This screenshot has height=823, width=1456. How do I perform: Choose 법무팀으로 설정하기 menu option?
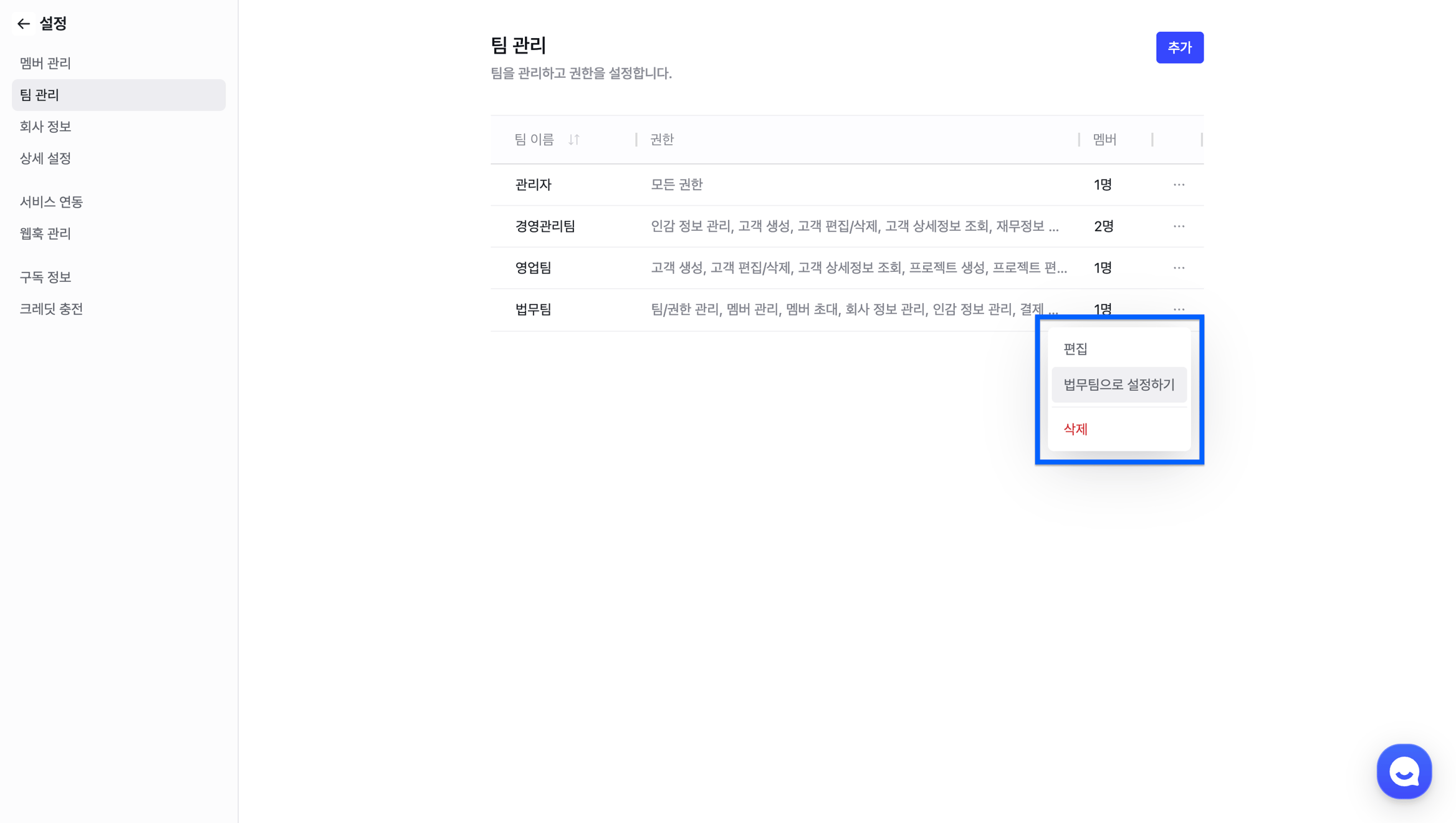coord(1119,385)
